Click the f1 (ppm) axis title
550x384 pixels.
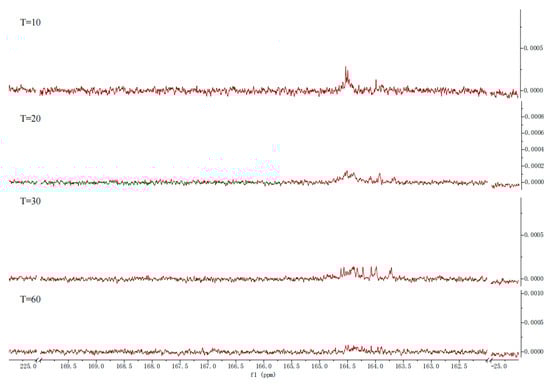click(x=263, y=375)
